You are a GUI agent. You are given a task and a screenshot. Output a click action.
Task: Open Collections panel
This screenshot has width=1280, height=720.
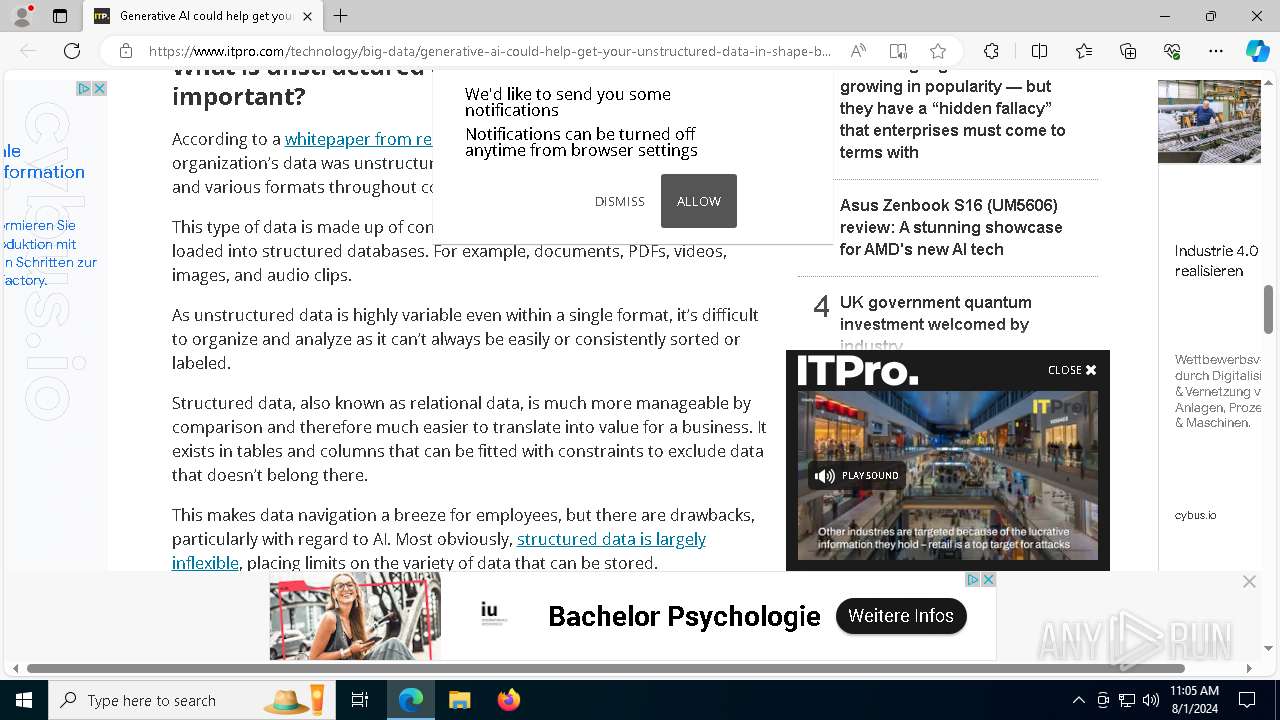[1128, 51]
